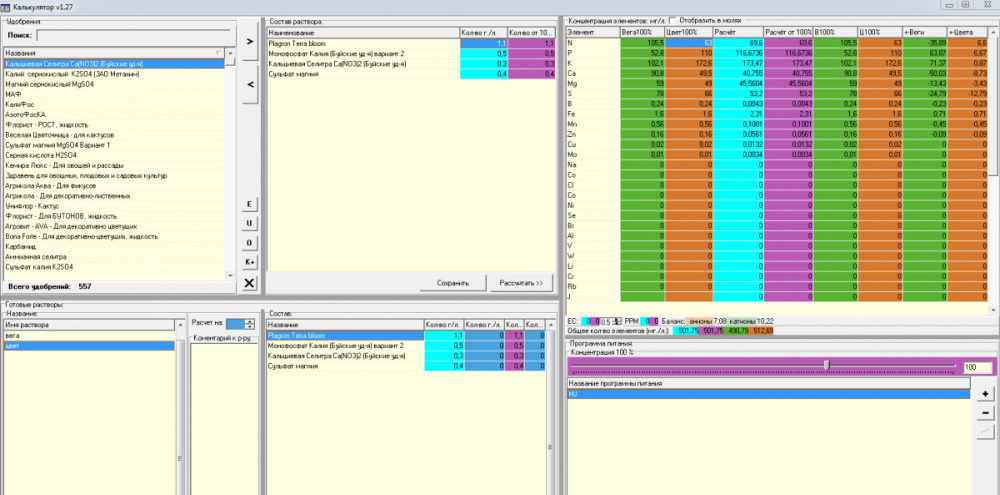Increment the 'Расчет на' spinner value
The width and height of the screenshot is (1000, 495).
click(x=249, y=321)
